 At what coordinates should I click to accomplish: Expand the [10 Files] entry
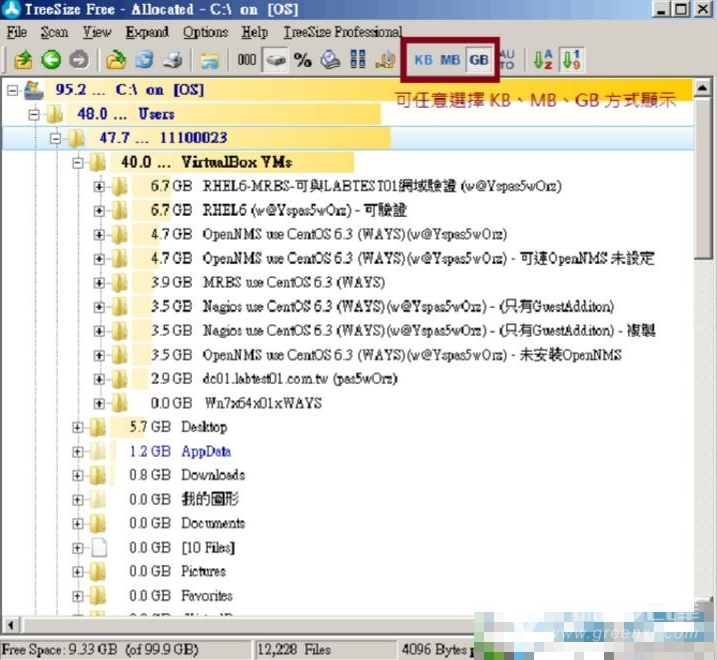click(78, 548)
